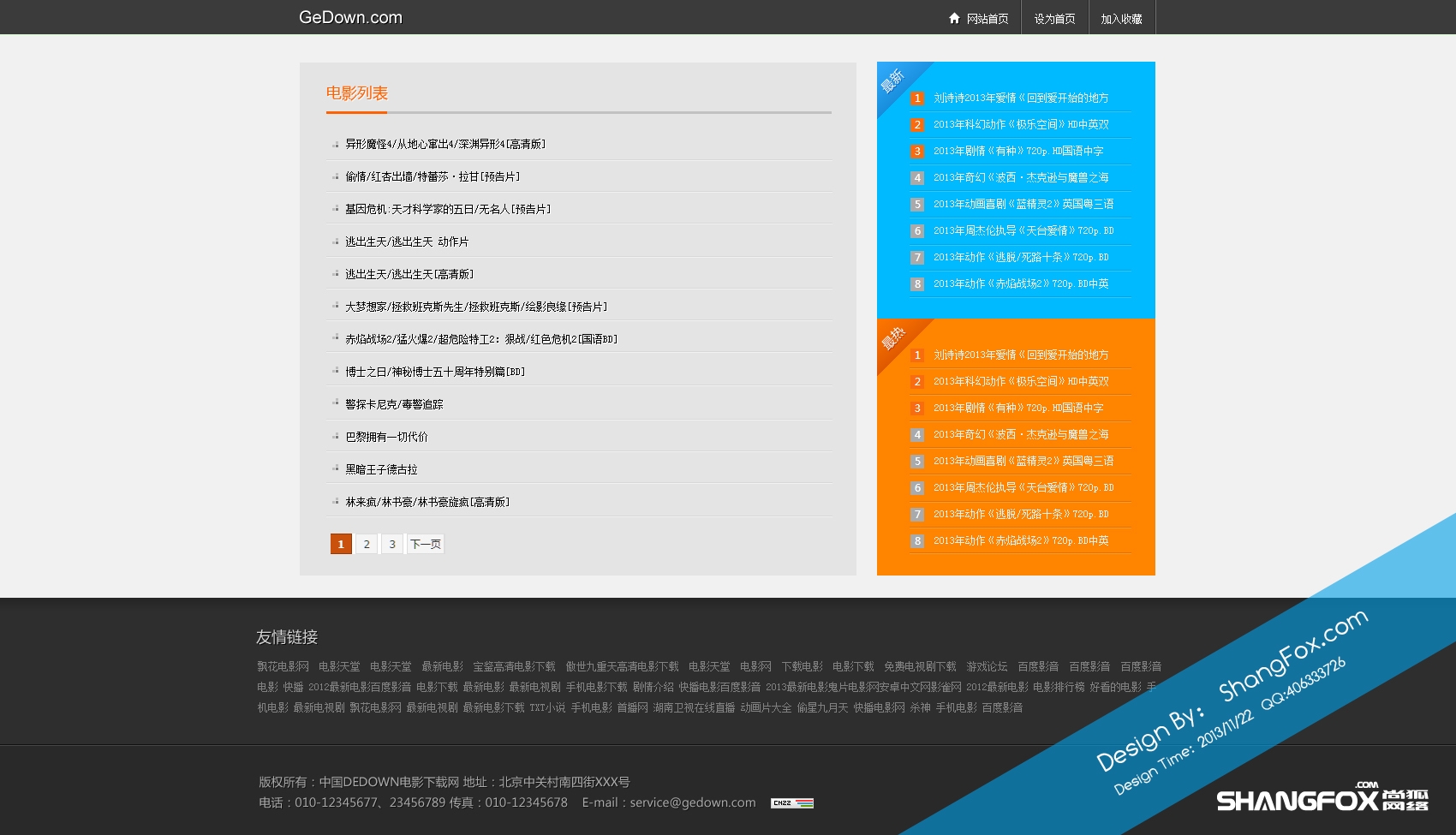Click the GeDown.com site logo
This screenshot has width=1456, height=835.
point(350,17)
